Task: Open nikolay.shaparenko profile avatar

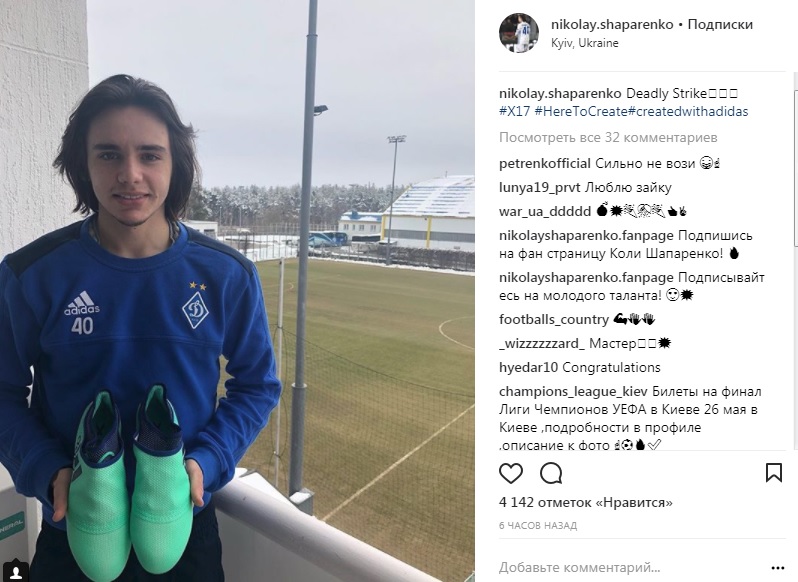Action: [519, 33]
